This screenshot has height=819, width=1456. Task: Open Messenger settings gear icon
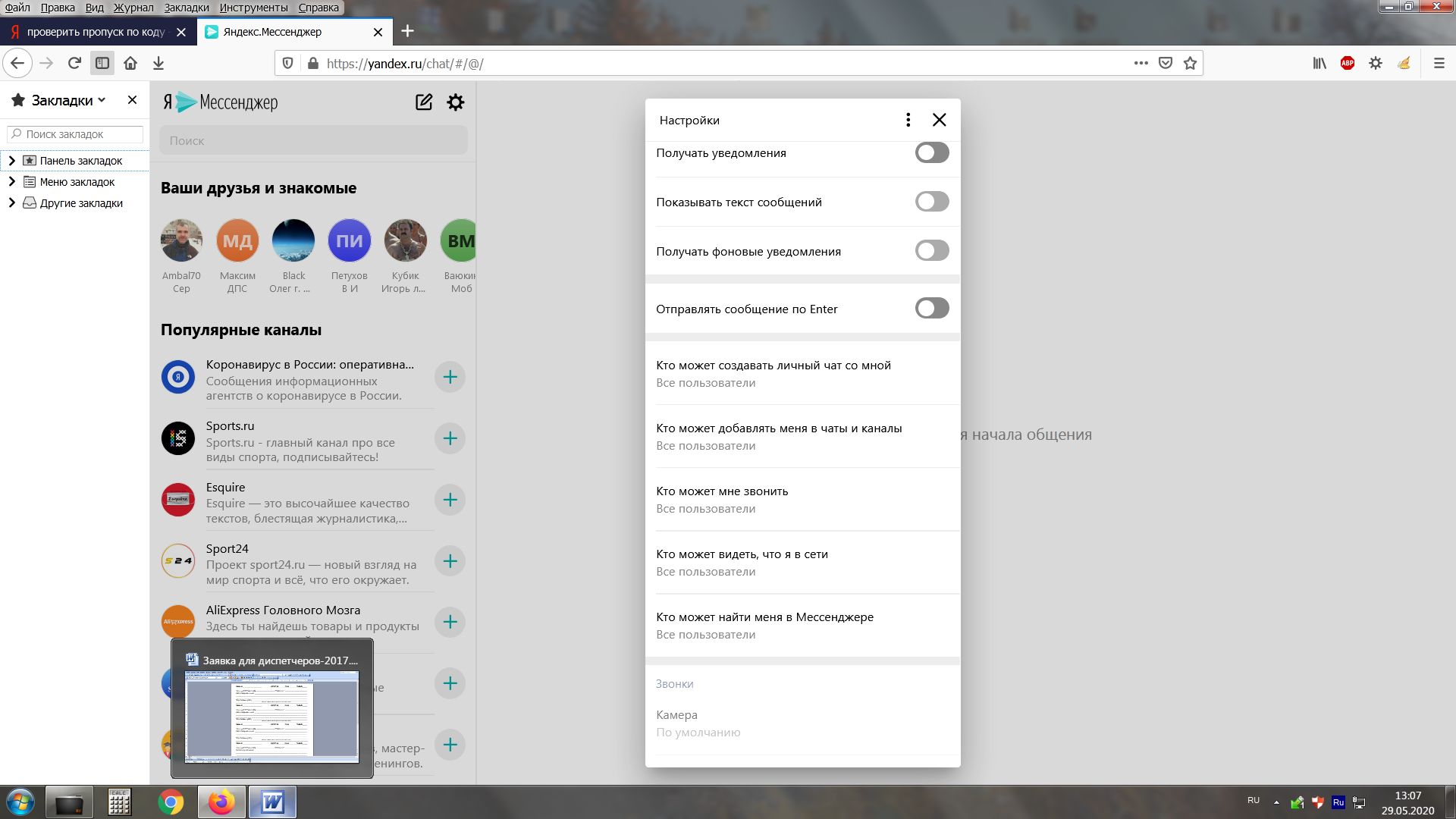click(x=455, y=102)
